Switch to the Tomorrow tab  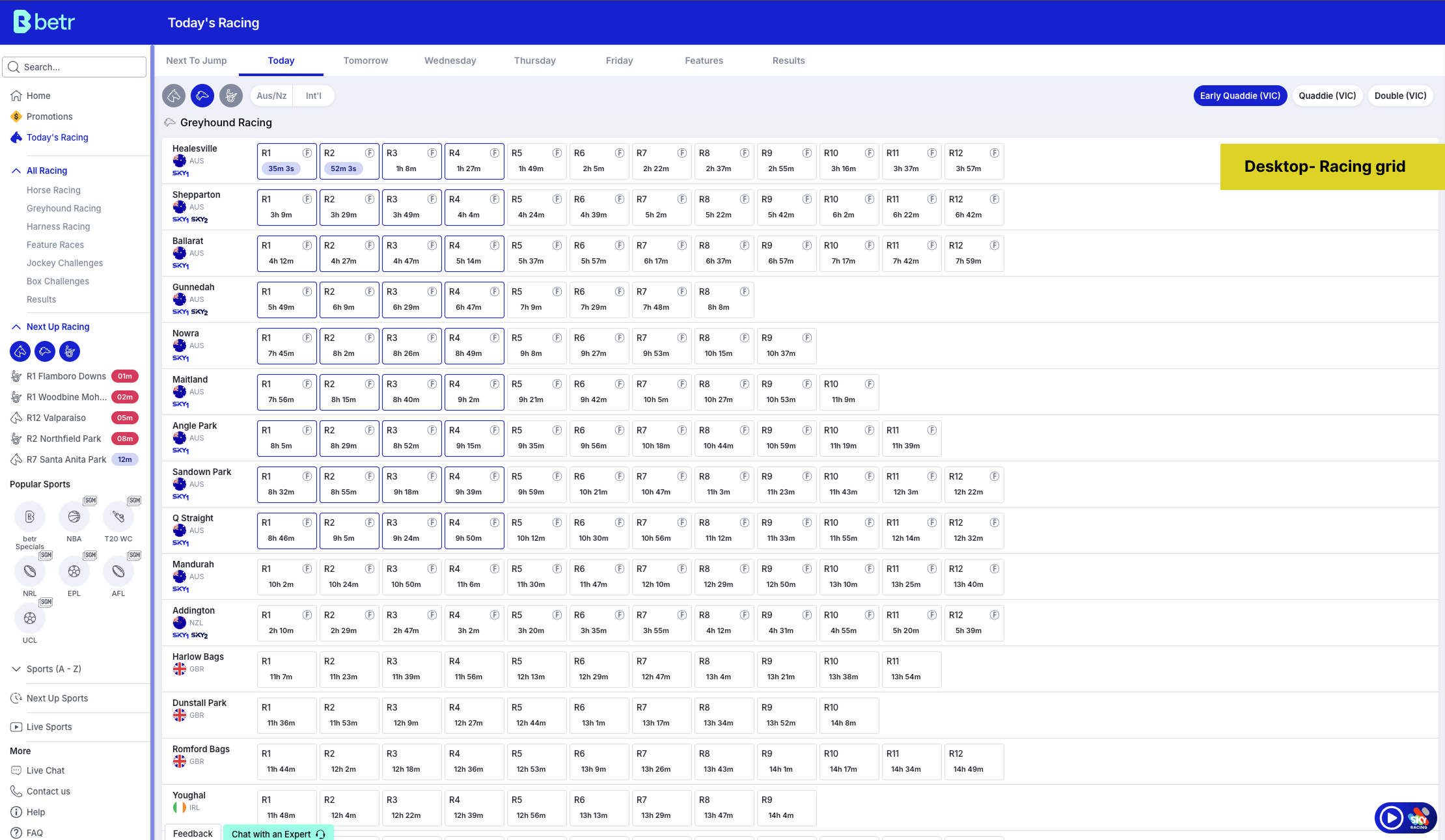coord(365,61)
